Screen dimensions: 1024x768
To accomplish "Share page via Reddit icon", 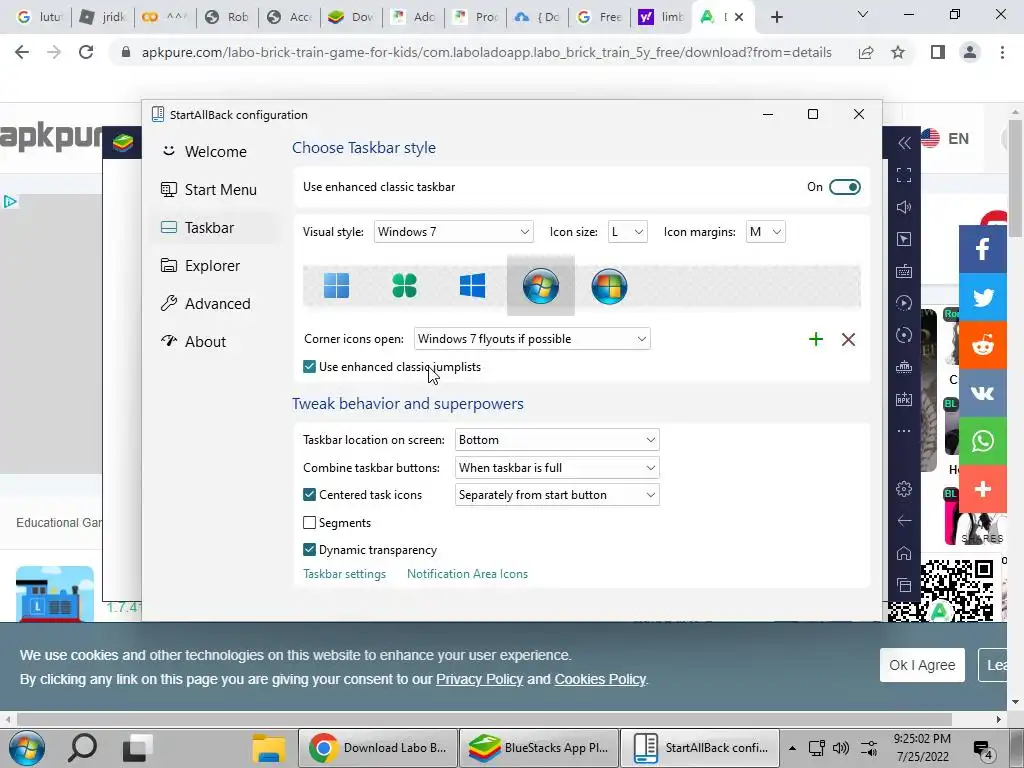I will (x=983, y=345).
